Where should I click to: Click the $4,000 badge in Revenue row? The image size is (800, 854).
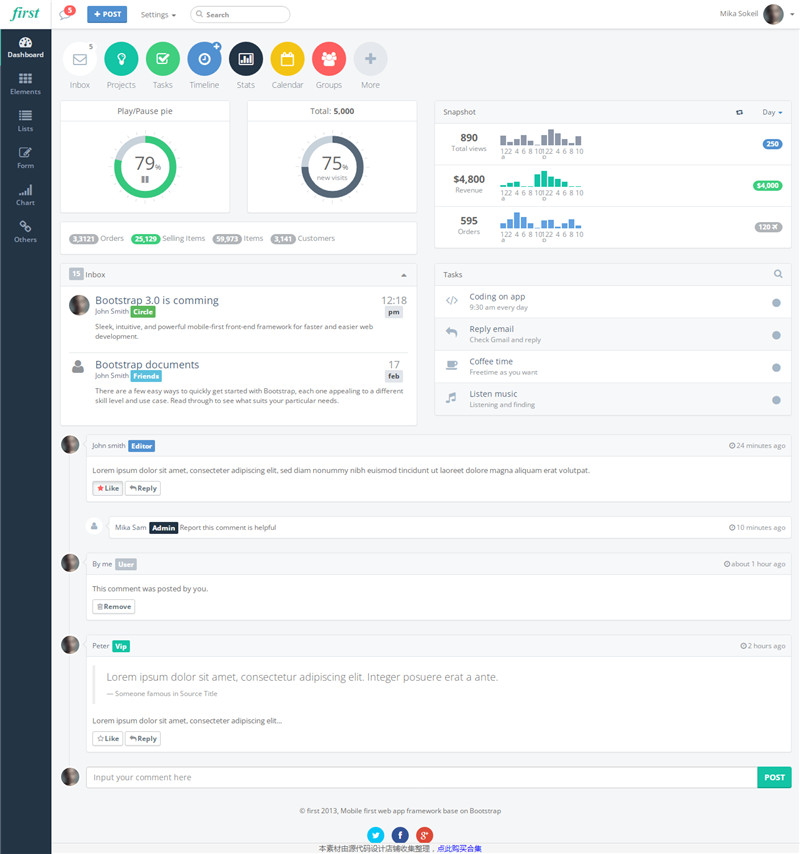[x=767, y=186]
